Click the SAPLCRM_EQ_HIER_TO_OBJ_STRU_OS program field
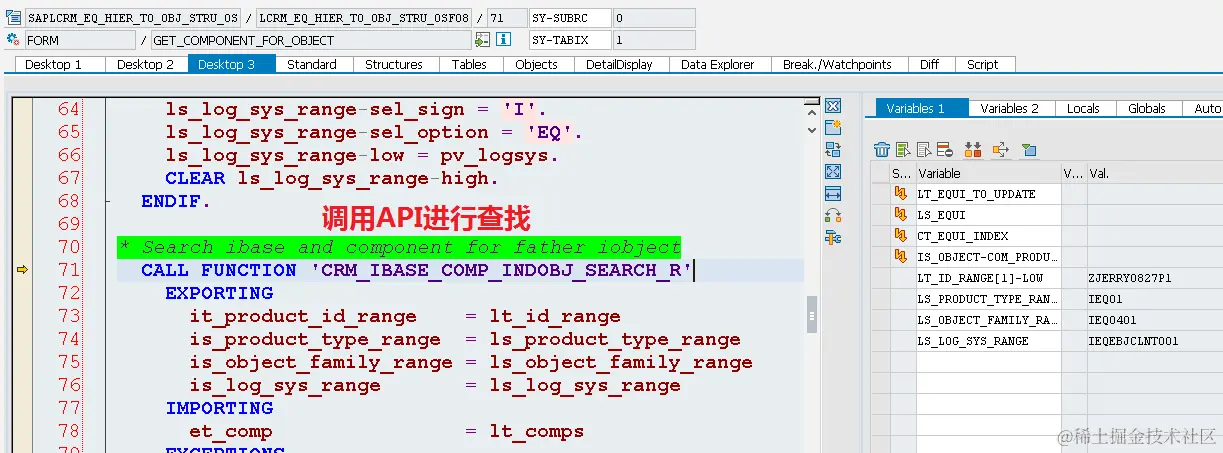 click(132, 18)
